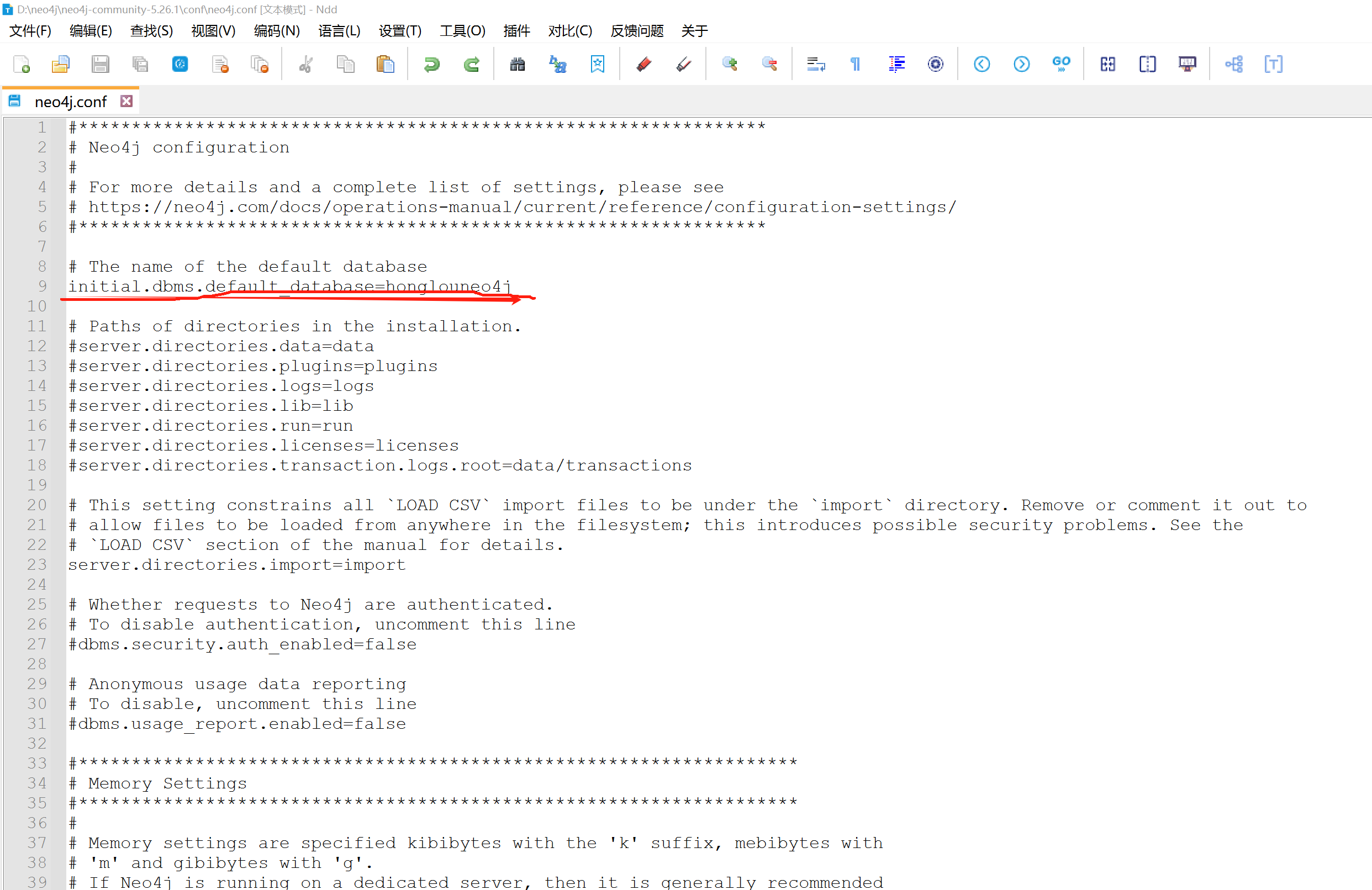Open the 编码(N) menu
Screen dimensions: 1372x890
coord(277,30)
